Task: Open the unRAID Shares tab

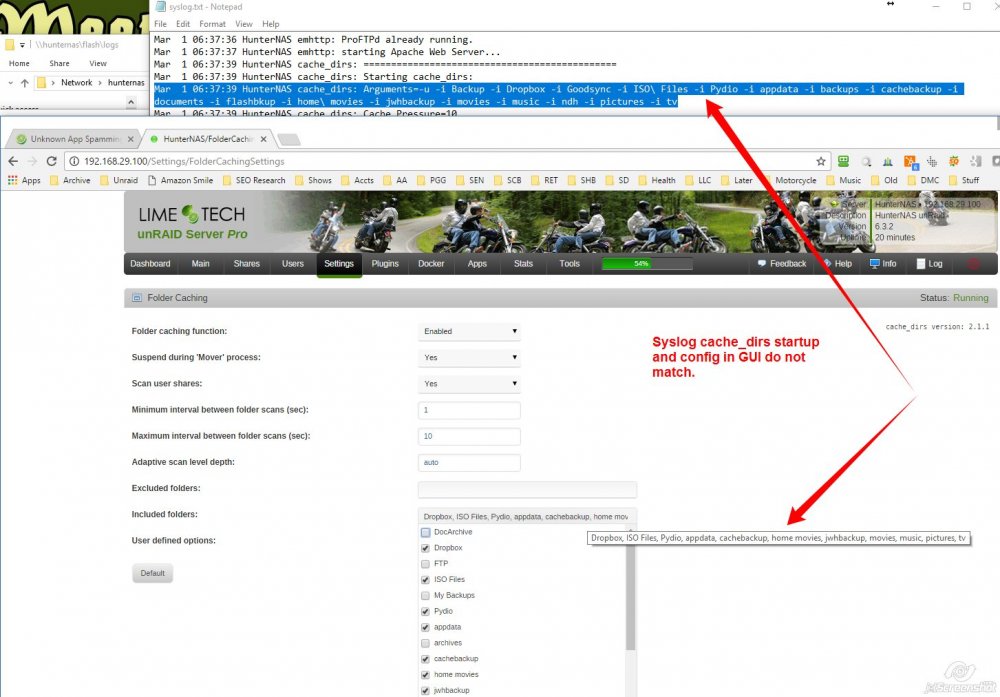Action: [246, 263]
